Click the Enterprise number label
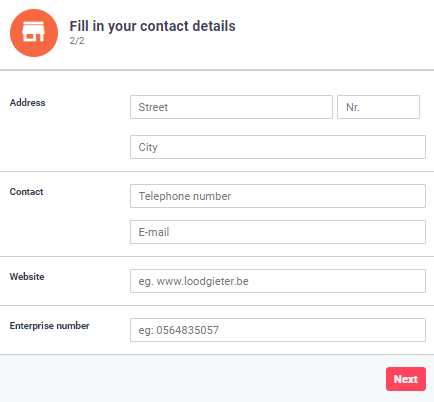Viewport: 434px width, 402px height. pos(49,326)
